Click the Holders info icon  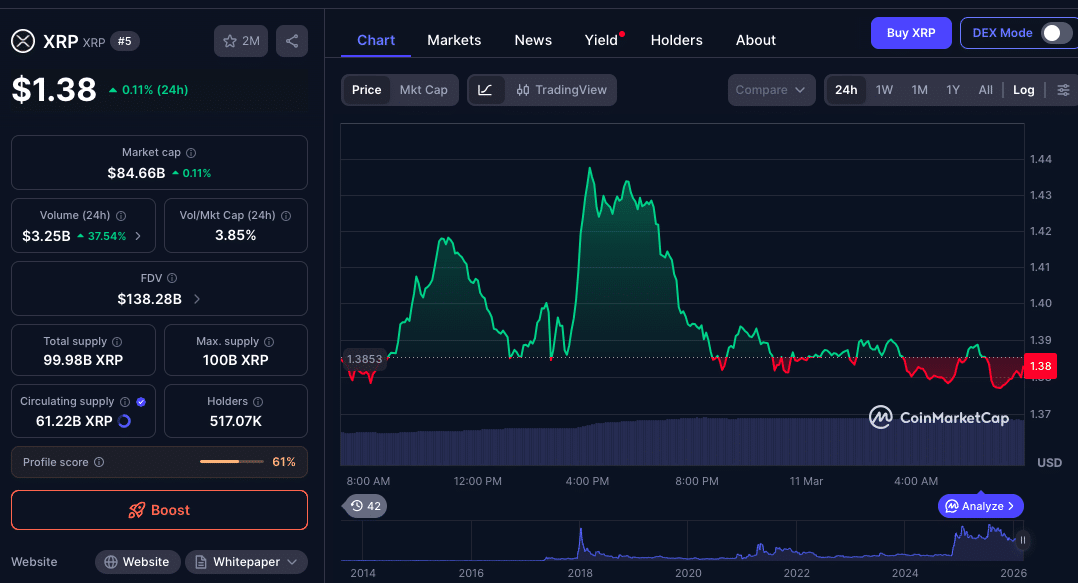point(258,402)
